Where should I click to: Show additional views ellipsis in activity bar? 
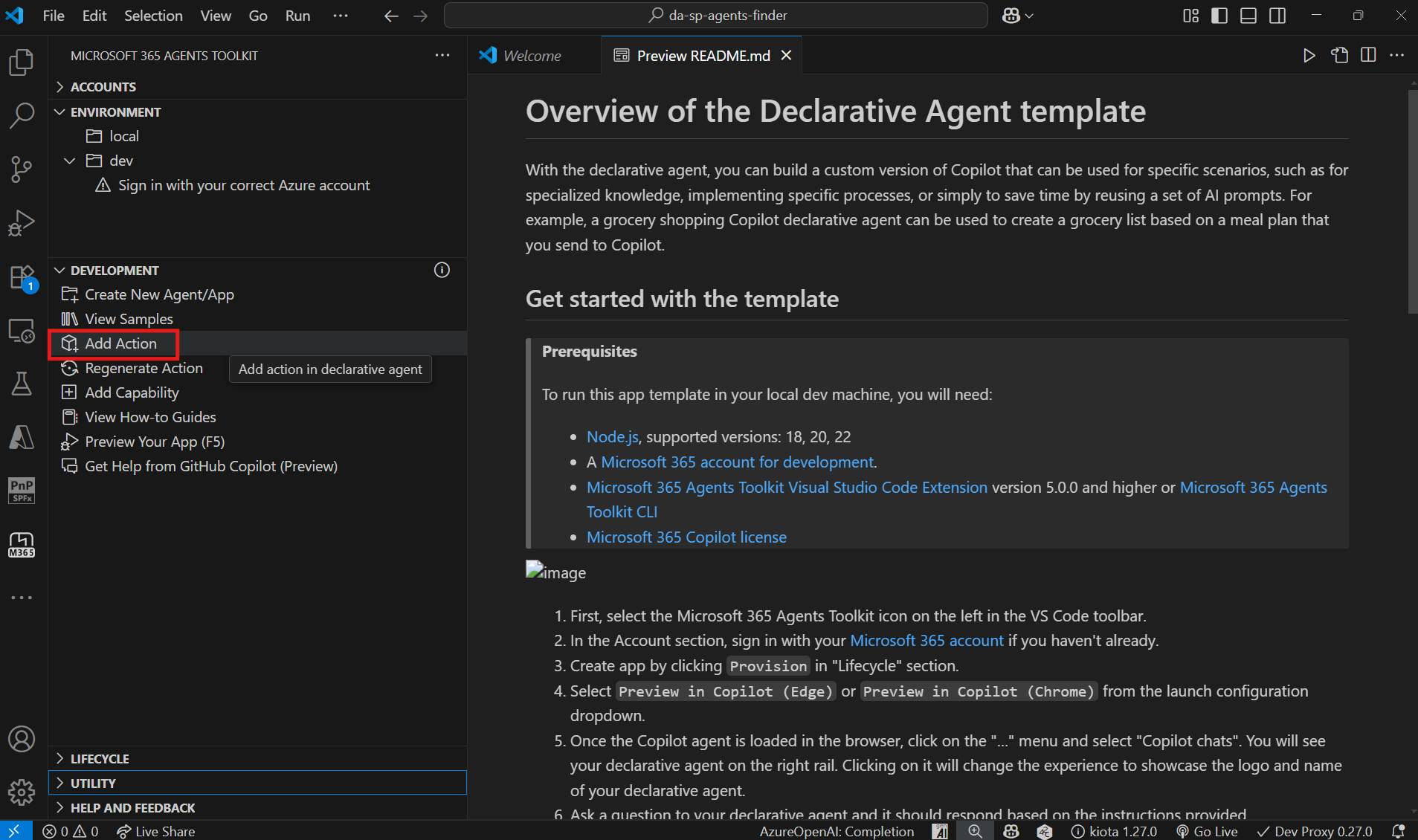pos(22,598)
